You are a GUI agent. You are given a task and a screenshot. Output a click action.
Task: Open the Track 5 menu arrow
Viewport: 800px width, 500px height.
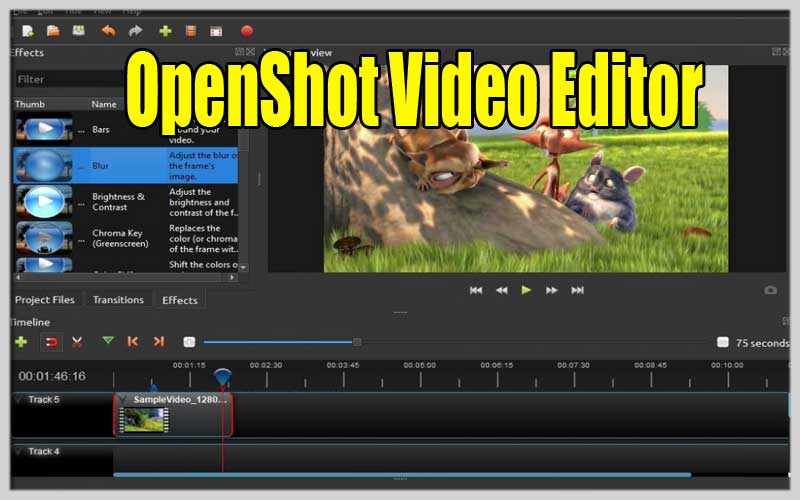click(19, 399)
